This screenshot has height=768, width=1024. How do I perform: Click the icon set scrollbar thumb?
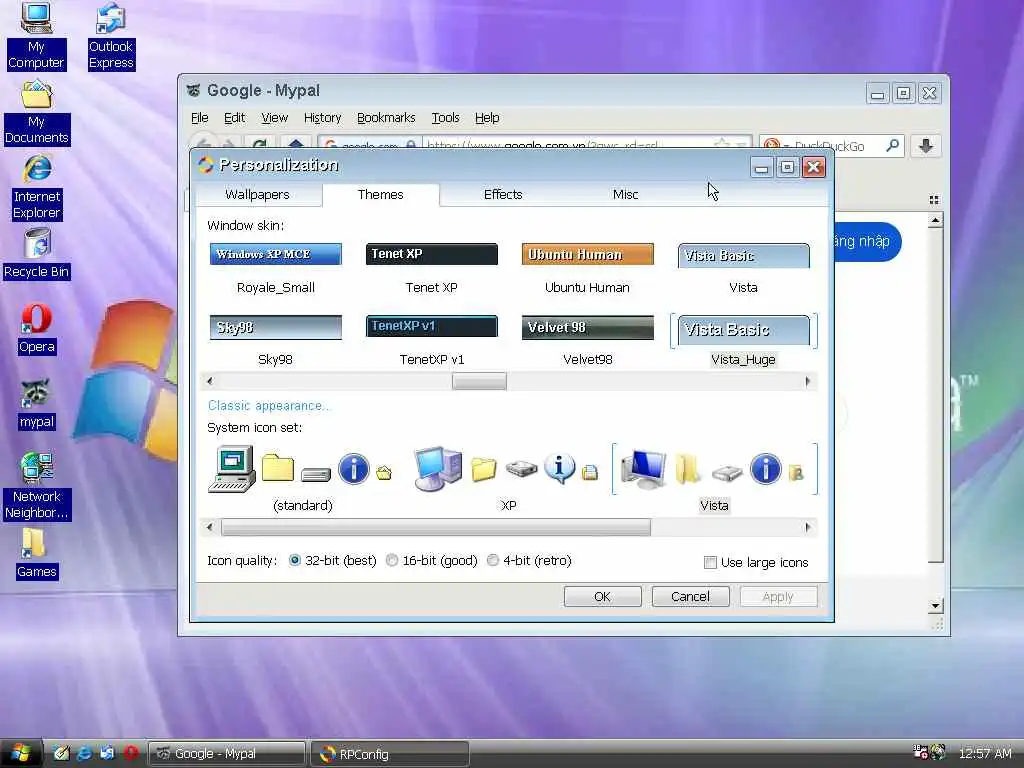[x=436, y=527]
